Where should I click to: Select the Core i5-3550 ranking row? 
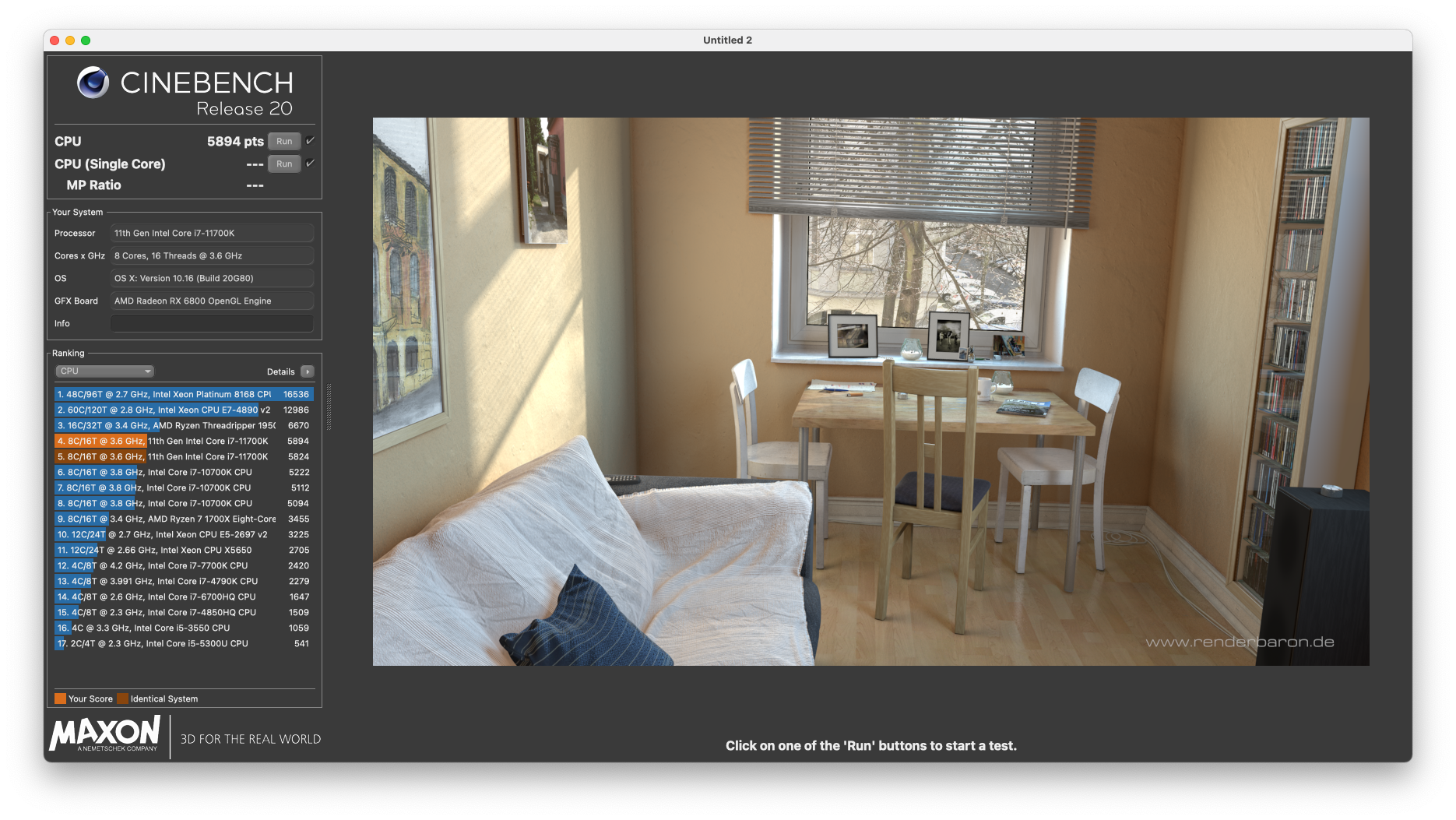184,628
